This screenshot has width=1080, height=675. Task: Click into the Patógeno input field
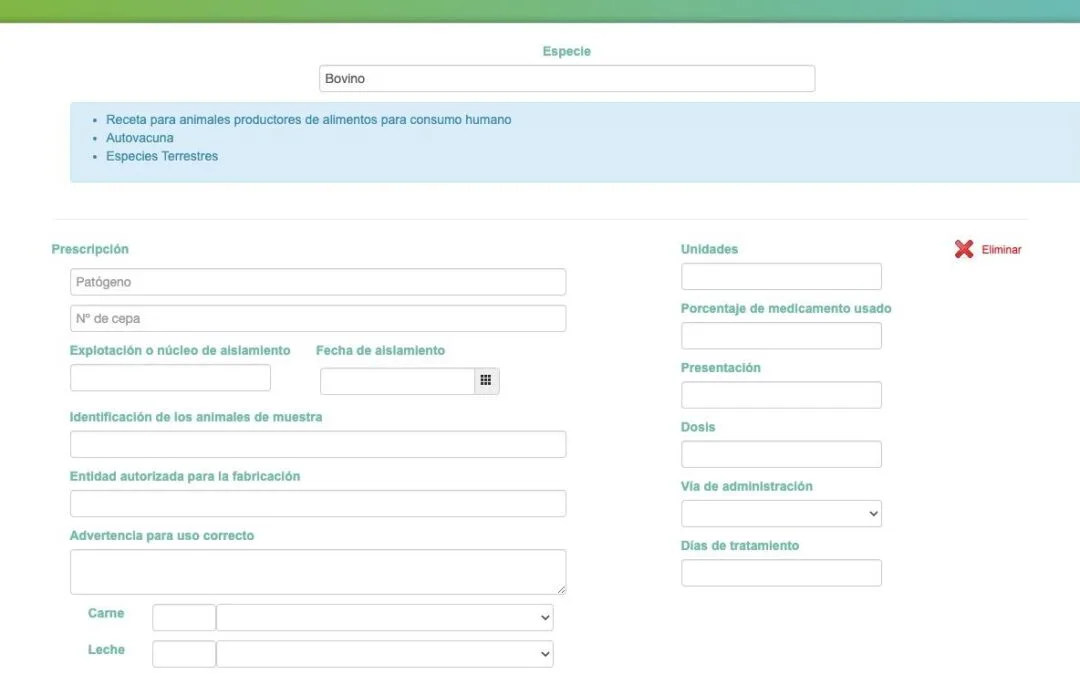point(318,282)
